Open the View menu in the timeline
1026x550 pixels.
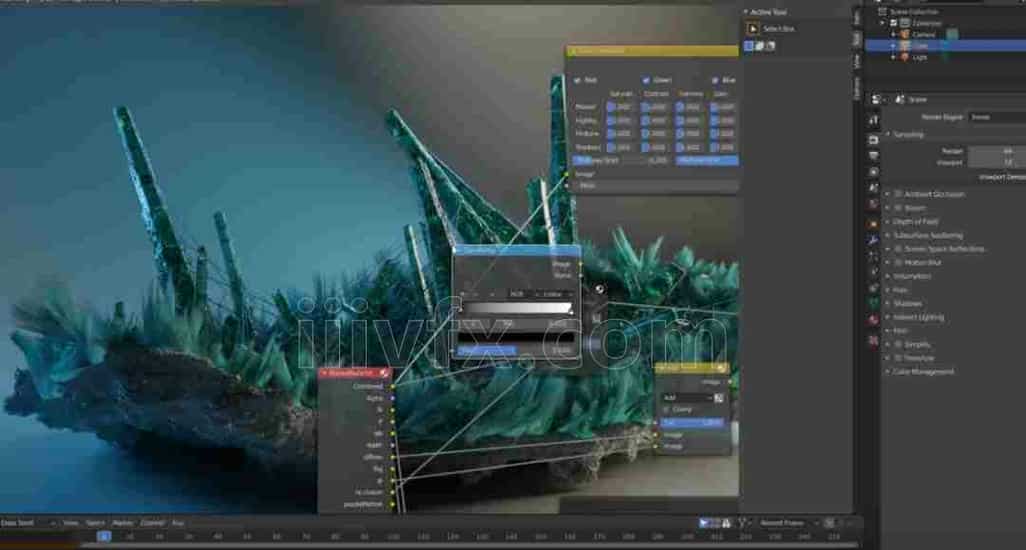(x=71, y=523)
